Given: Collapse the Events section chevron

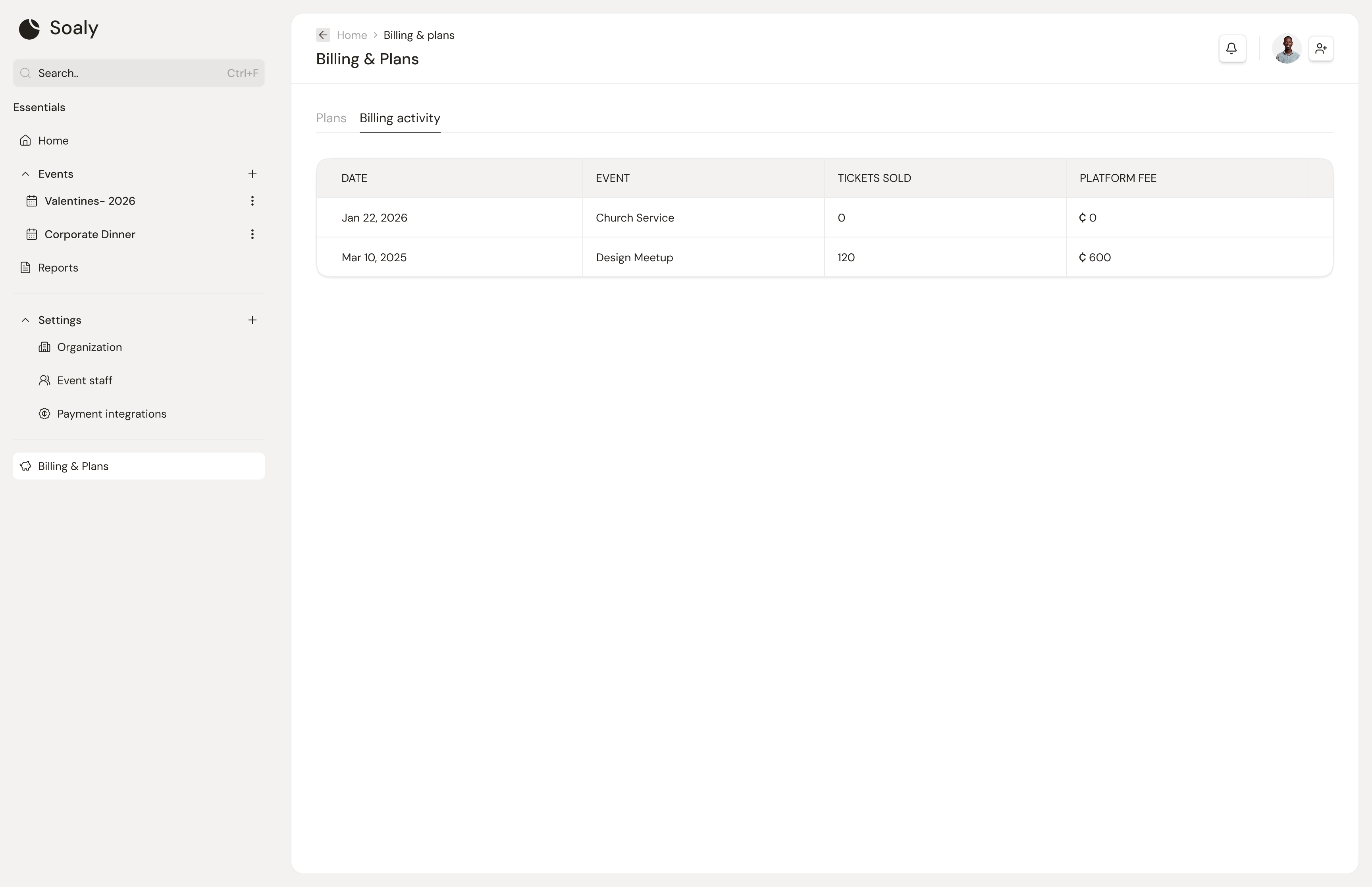Looking at the screenshot, I should tap(25, 174).
